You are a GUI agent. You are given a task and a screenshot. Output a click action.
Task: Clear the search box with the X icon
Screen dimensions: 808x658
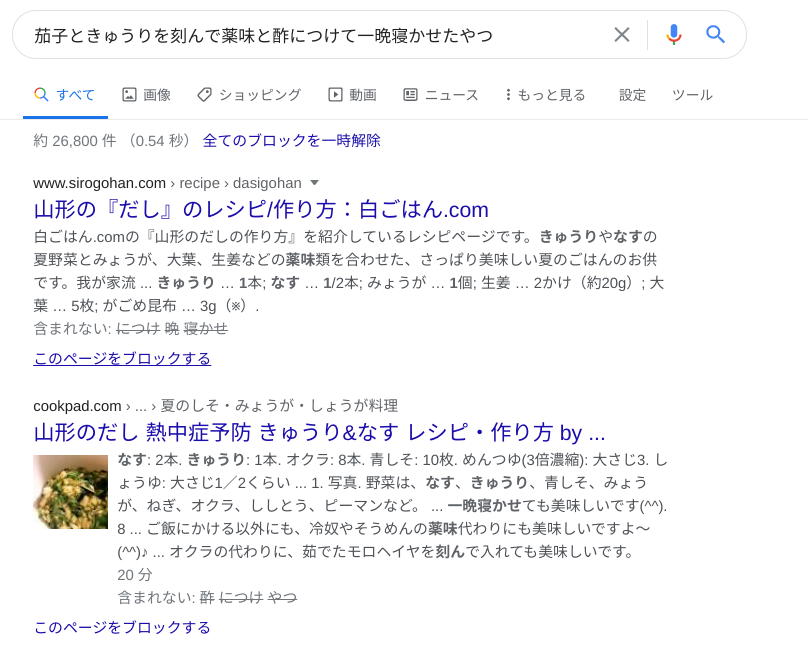(621, 35)
